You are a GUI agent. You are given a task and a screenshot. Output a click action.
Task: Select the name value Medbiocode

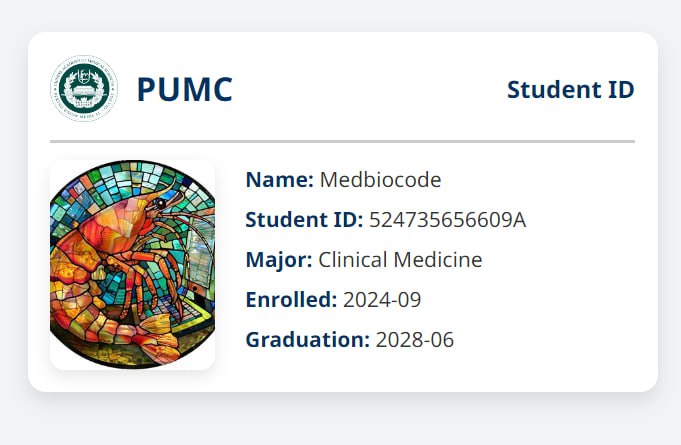click(380, 180)
